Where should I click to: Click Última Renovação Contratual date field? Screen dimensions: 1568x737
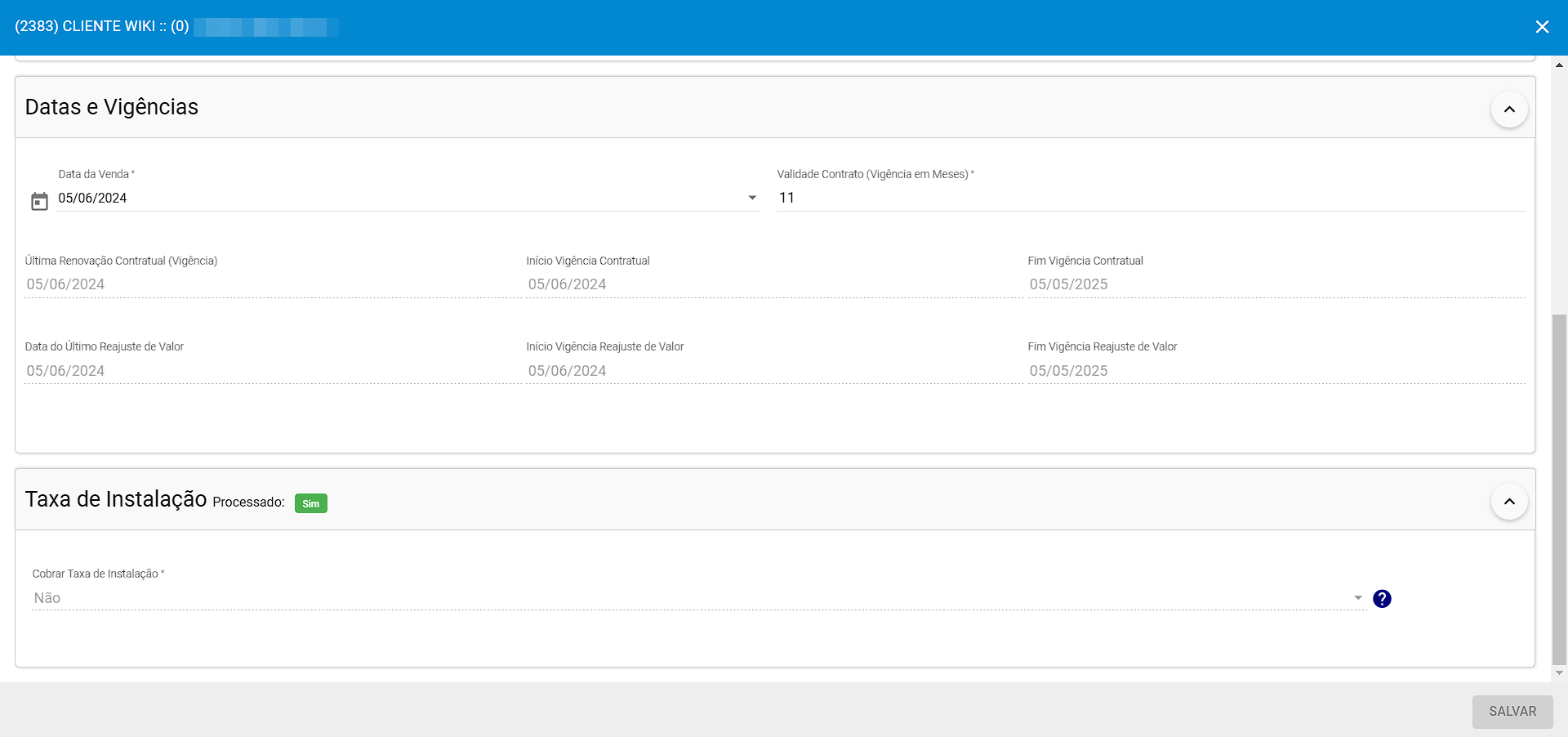click(x=271, y=284)
